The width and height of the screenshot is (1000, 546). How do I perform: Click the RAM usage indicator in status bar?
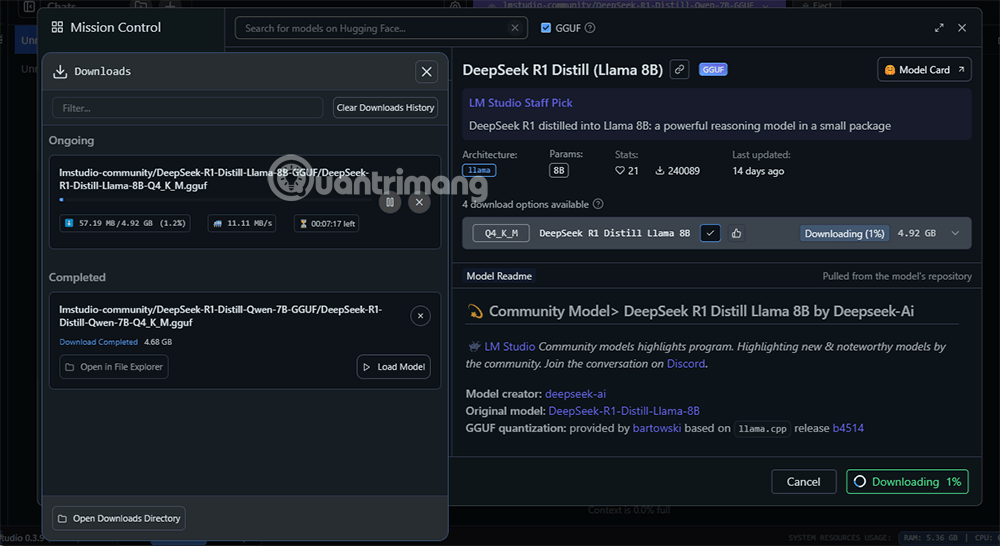coord(929,538)
